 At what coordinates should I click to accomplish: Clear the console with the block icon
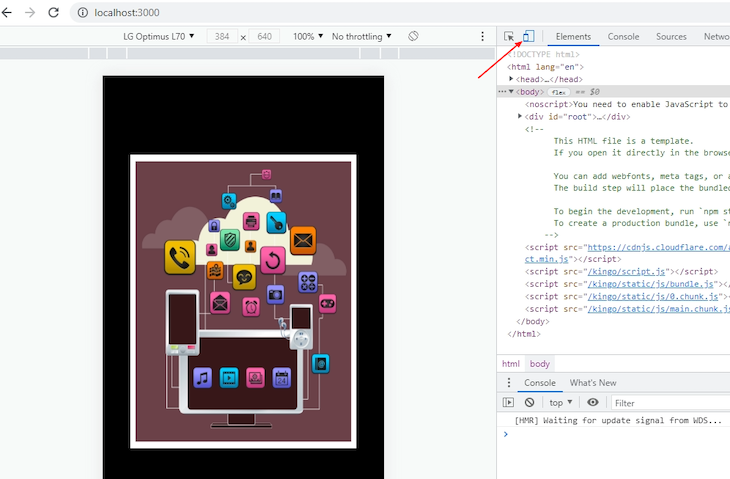coord(529,402)
